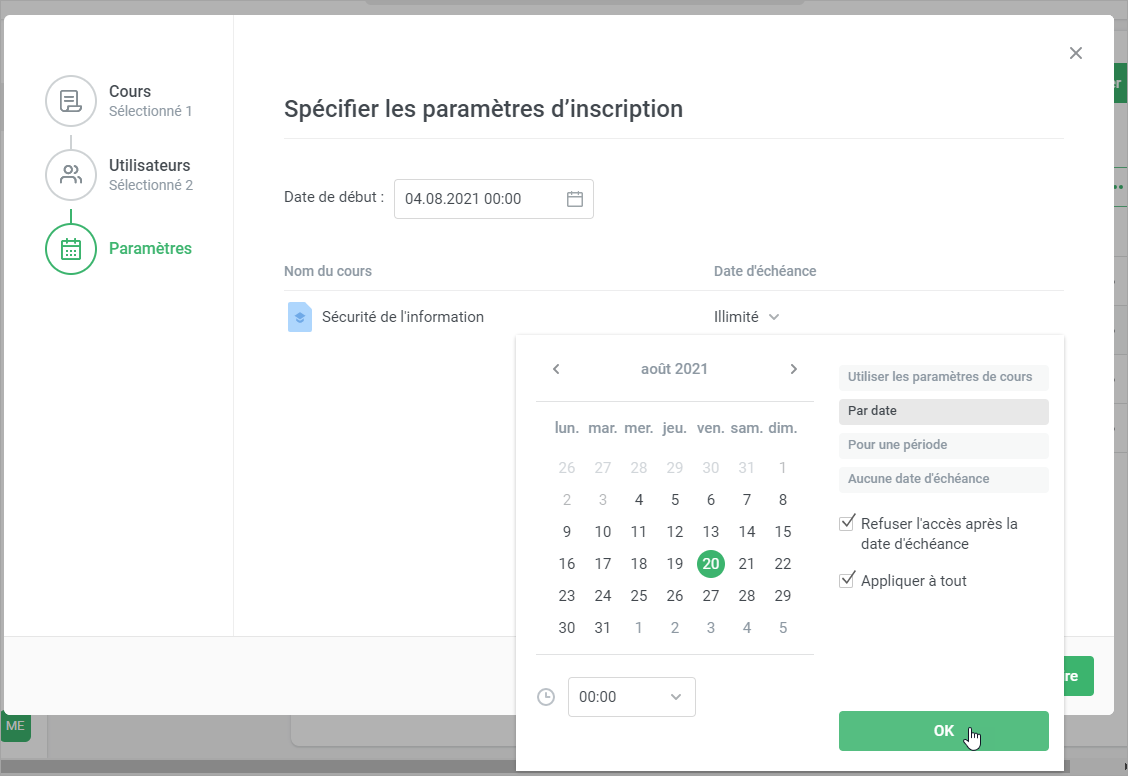Select Utiliser les paramètres de cours option
Image resolution: width=1128 pixels, height=776 pixels.
click(x=943, y=377)
